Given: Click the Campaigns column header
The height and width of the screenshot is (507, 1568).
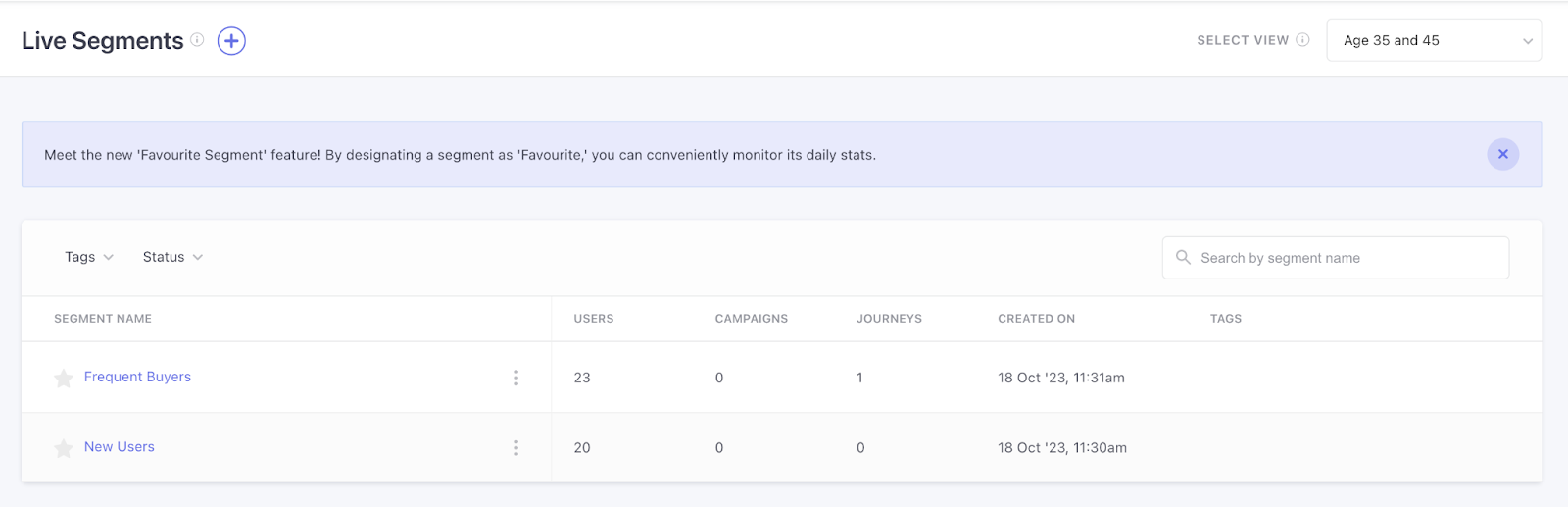Looking at the screenshot, I should pos(751,319).
